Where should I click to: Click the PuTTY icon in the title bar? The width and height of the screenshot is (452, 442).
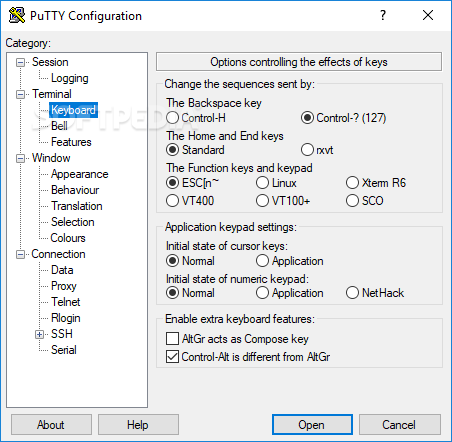(17, 15)
